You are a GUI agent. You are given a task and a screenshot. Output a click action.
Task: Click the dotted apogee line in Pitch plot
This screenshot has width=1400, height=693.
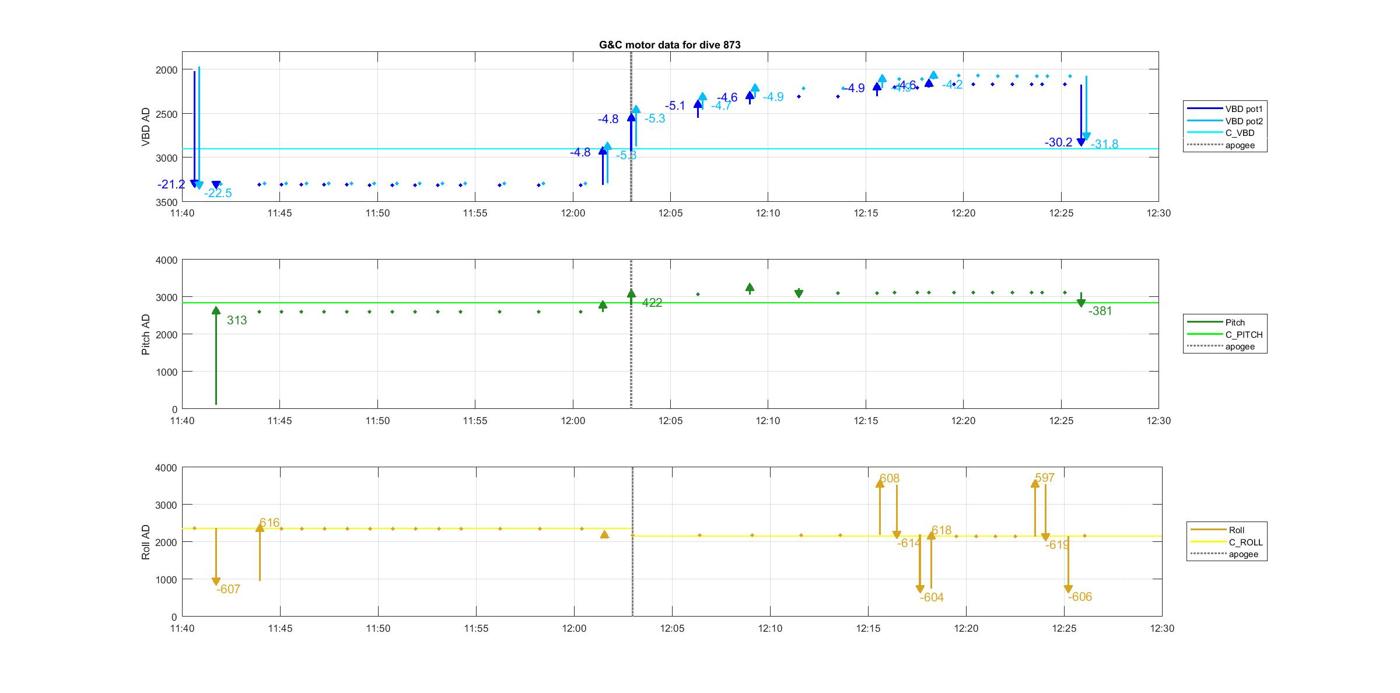[631, 334]
